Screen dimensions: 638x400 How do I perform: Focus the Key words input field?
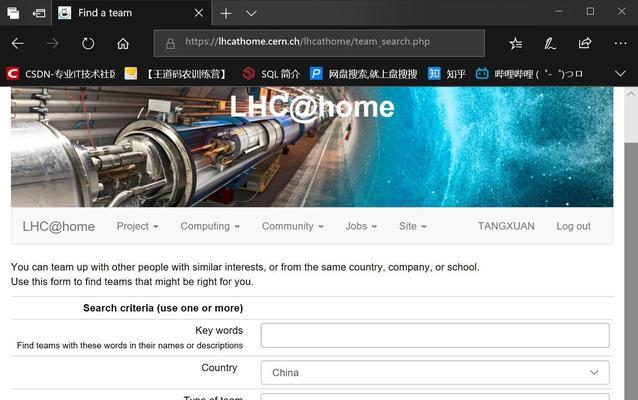pos(435,335)
